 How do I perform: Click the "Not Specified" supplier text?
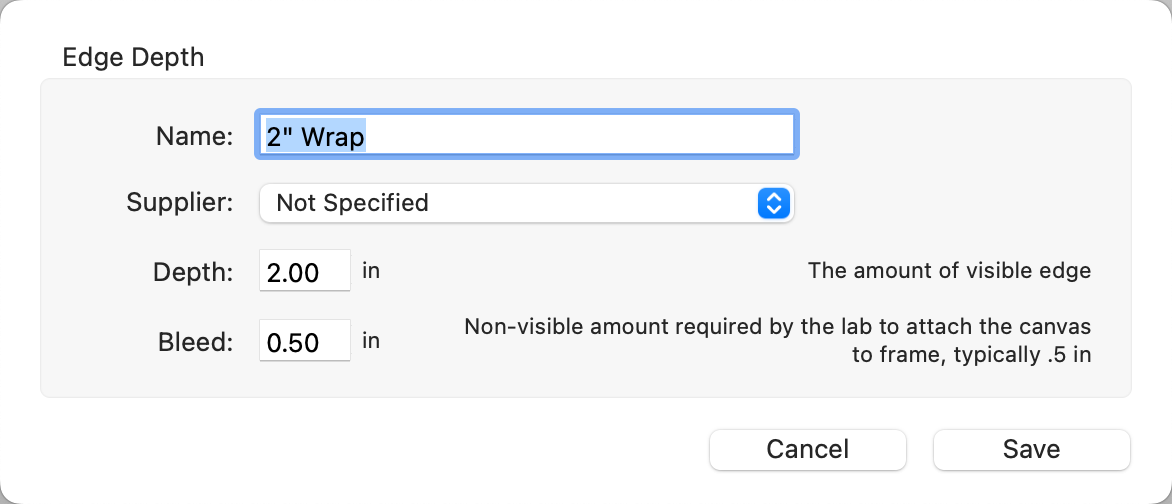(x=352, y=203)
